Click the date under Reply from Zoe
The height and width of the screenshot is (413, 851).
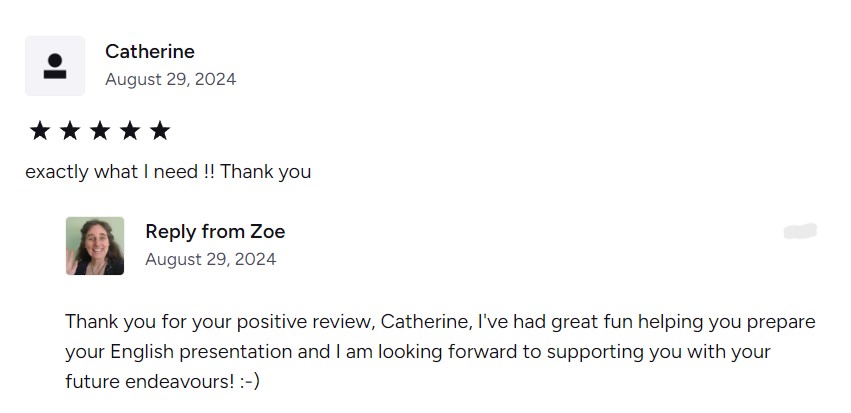click(210, 259)
